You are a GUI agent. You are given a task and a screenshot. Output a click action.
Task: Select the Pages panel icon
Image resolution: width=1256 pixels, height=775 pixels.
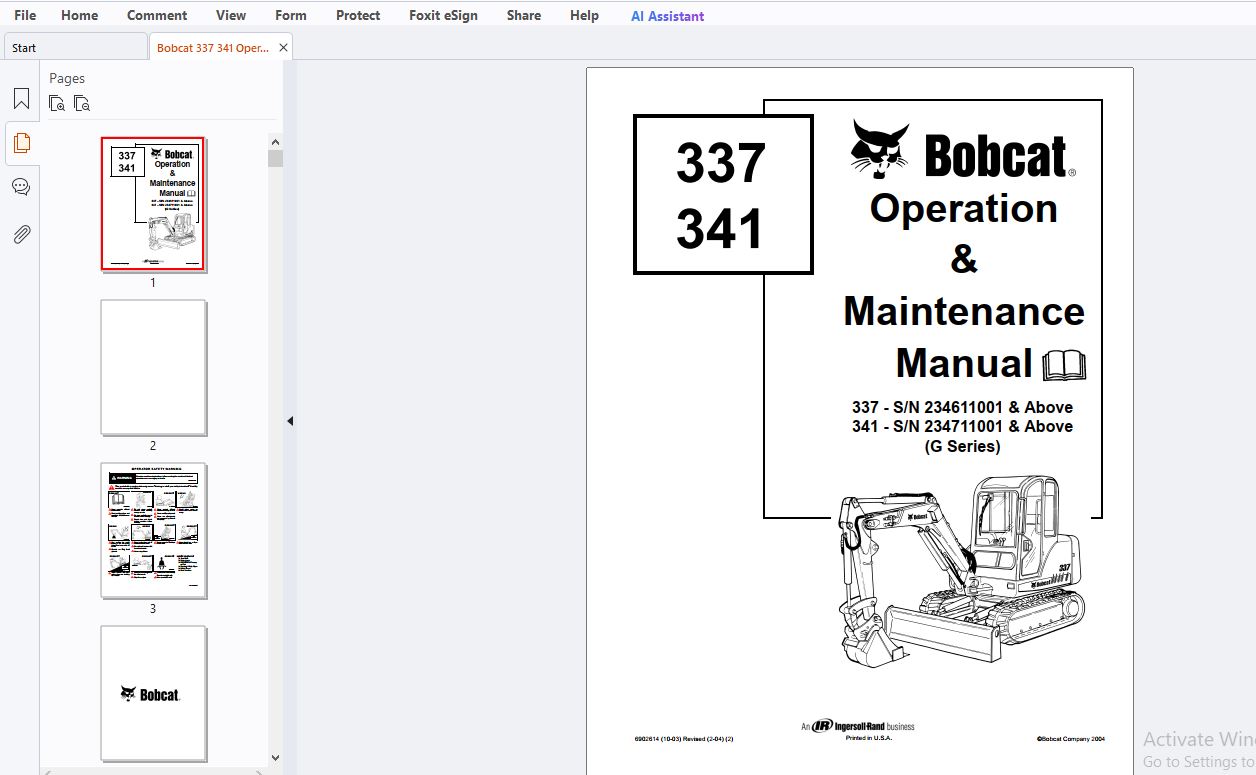[x=21, y=143]
